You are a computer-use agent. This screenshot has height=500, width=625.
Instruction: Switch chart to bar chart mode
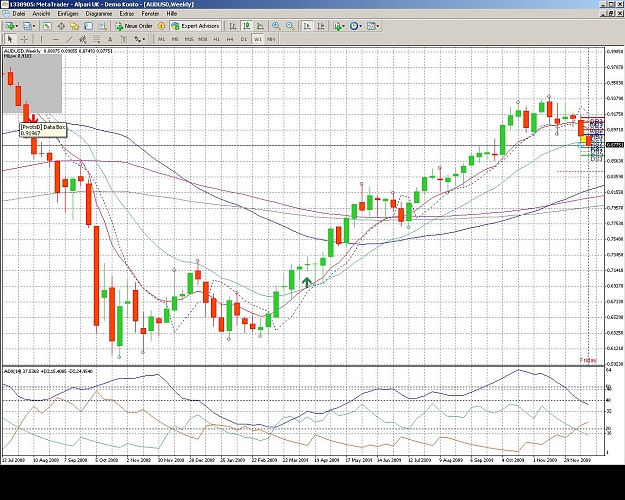coord(232,26)
